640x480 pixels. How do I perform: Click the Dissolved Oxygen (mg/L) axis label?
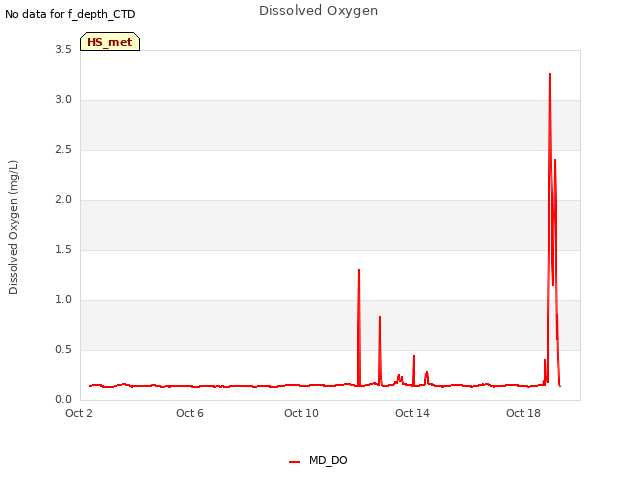(x=13, y=227)
